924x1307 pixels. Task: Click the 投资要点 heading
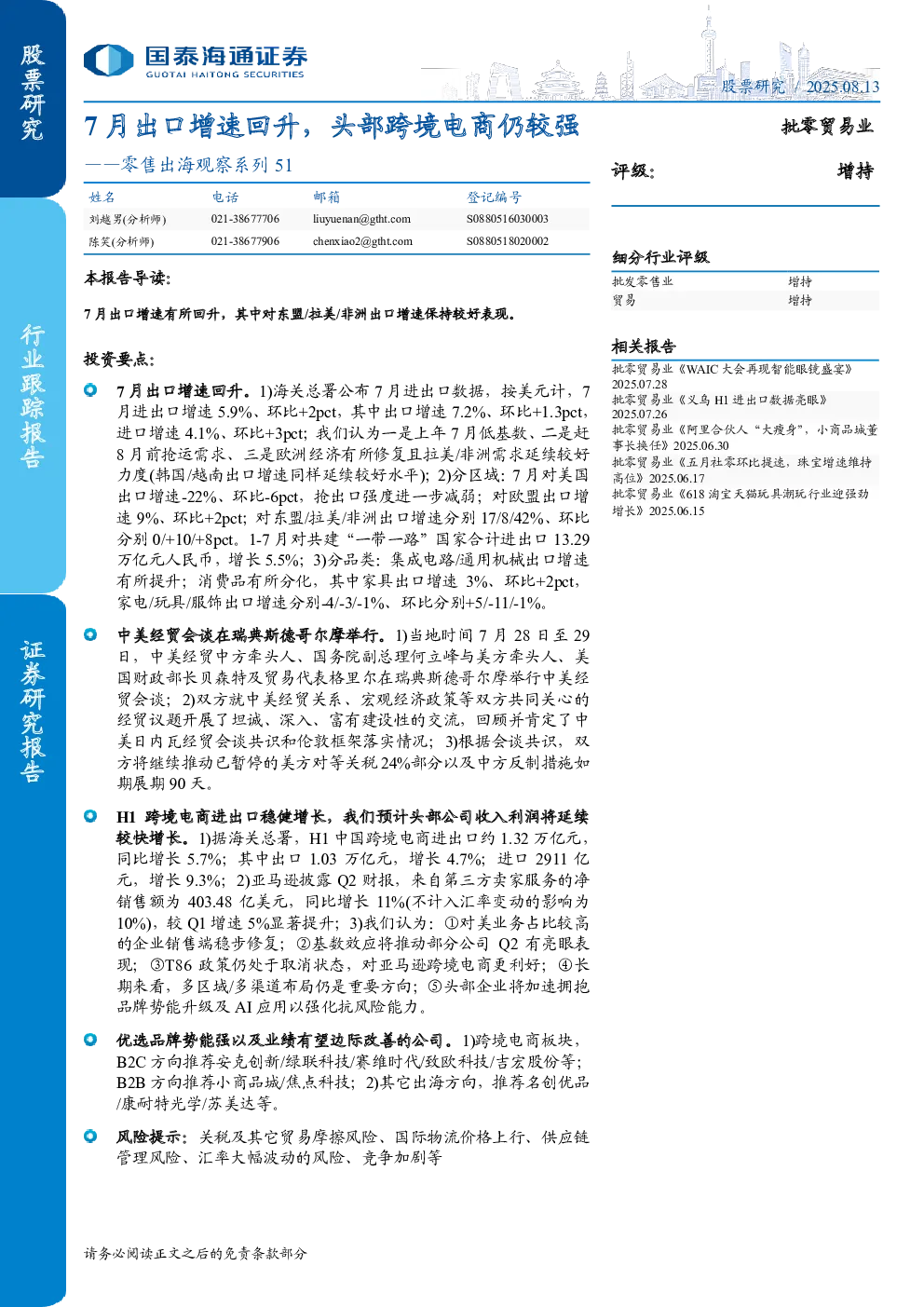point(119,360)
